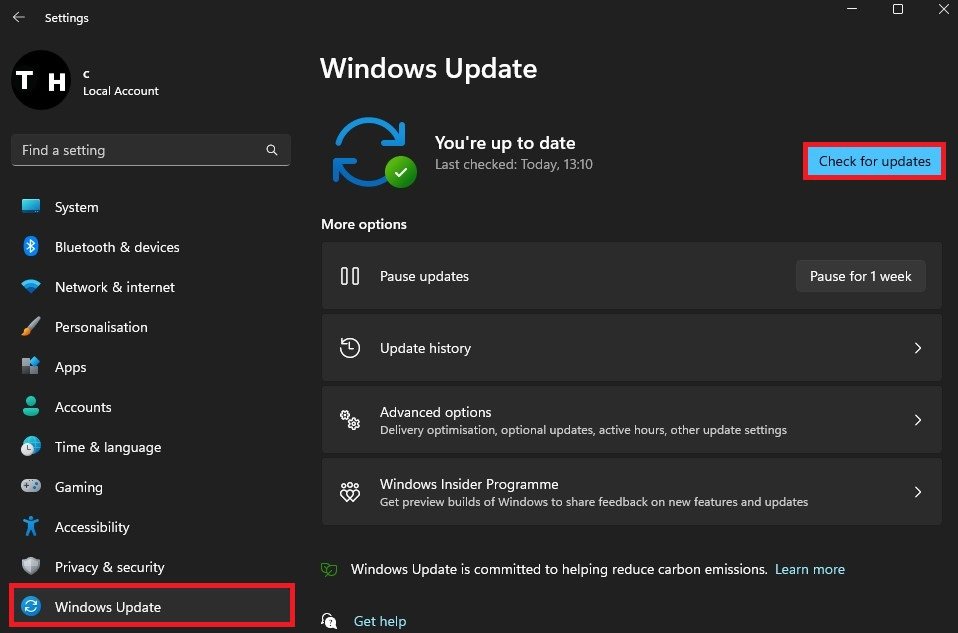Click Check for updates

(x=873, y=161)
